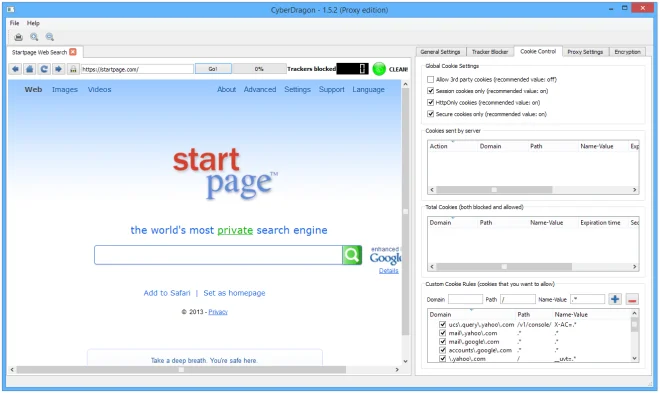Uncheck the accounts.google.com cookie rule
Viewport: 660px width, 393px height.
(442, 350)
